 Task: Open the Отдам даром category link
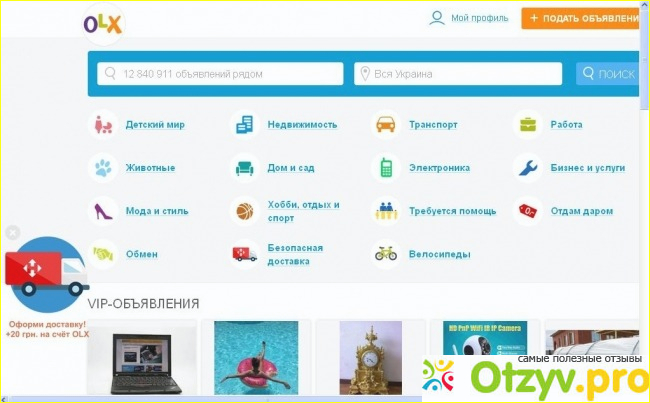(581, 211)
